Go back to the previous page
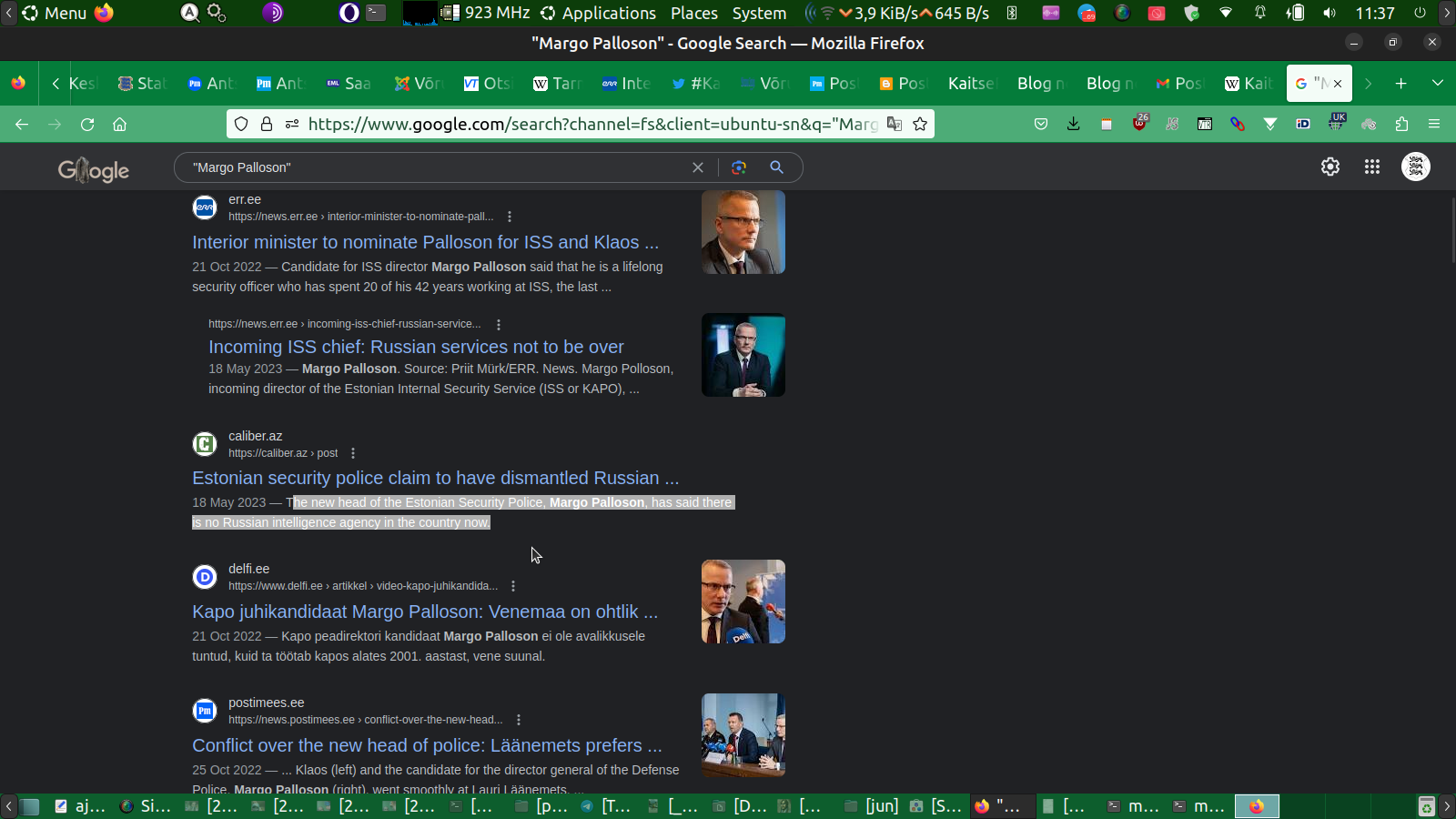 pos(22,124)
